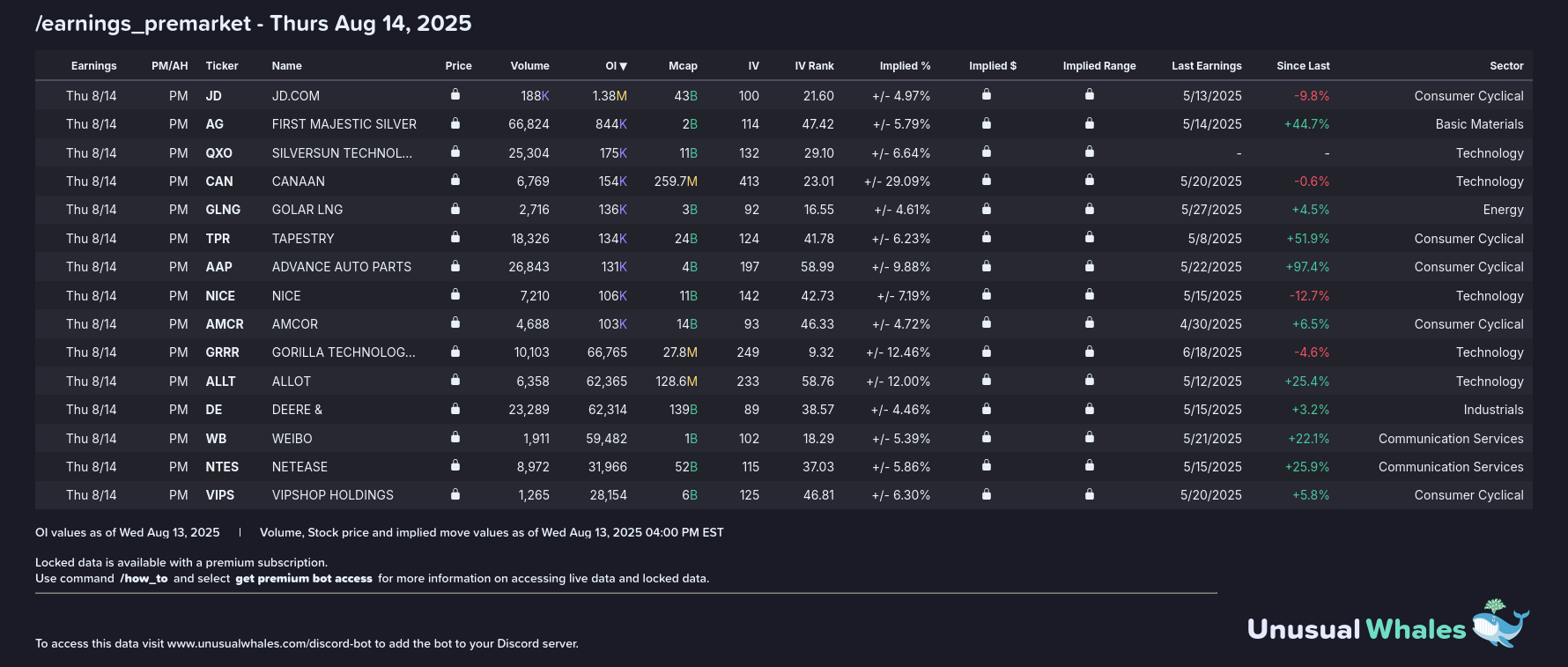Click the price lock icon for AG
1568x667 pixels.
point(455,122)
